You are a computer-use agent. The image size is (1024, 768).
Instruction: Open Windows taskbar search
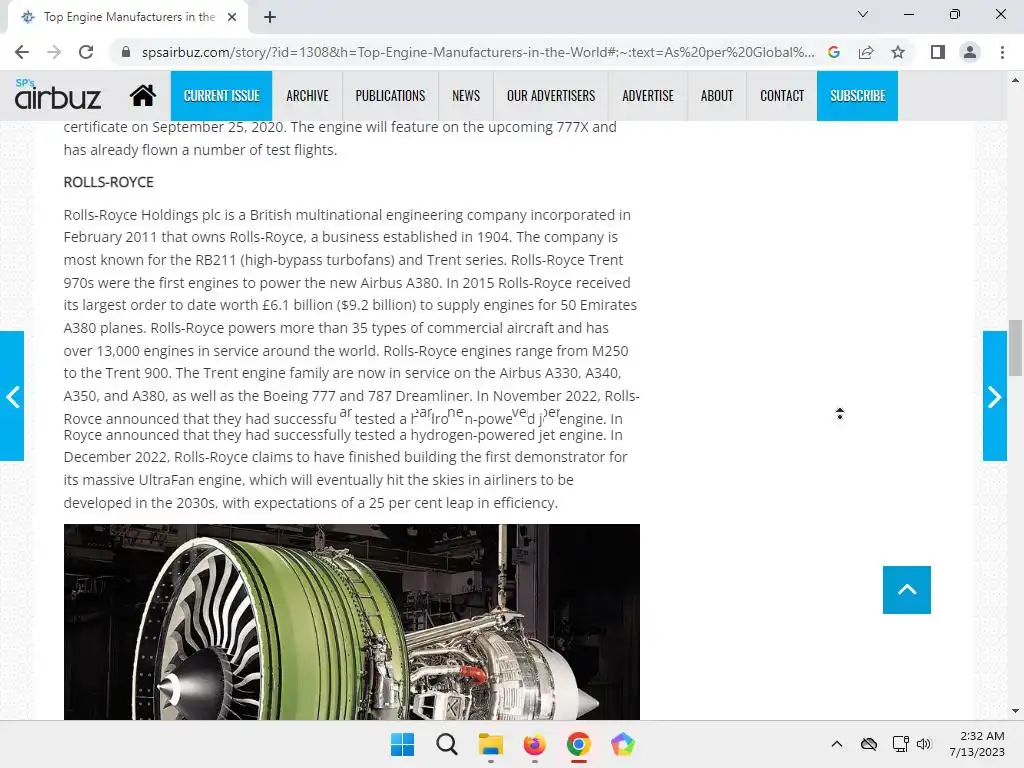click(x=447, y=744)
